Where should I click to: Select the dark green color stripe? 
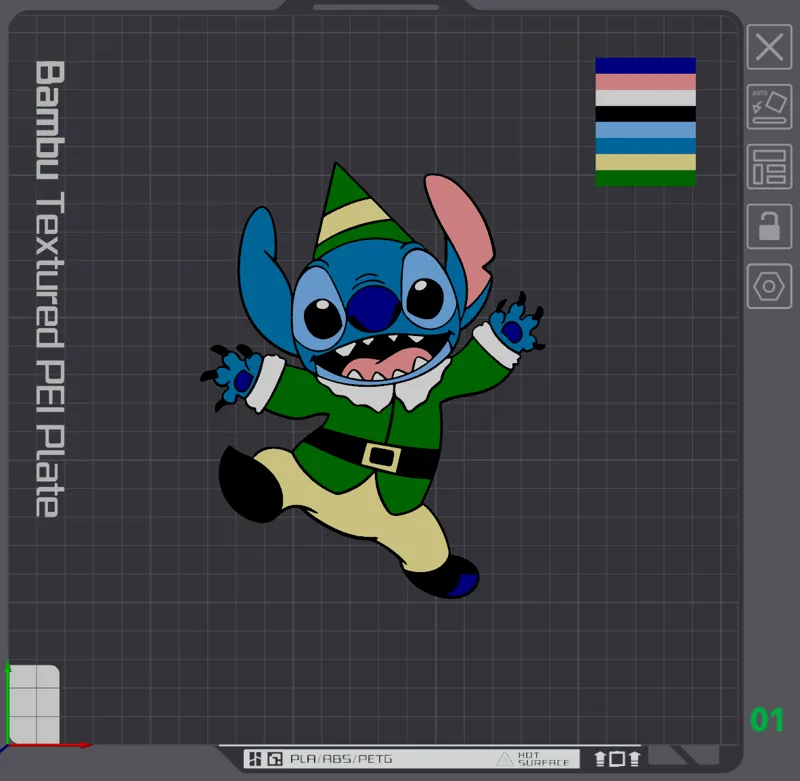click(645, 178)
